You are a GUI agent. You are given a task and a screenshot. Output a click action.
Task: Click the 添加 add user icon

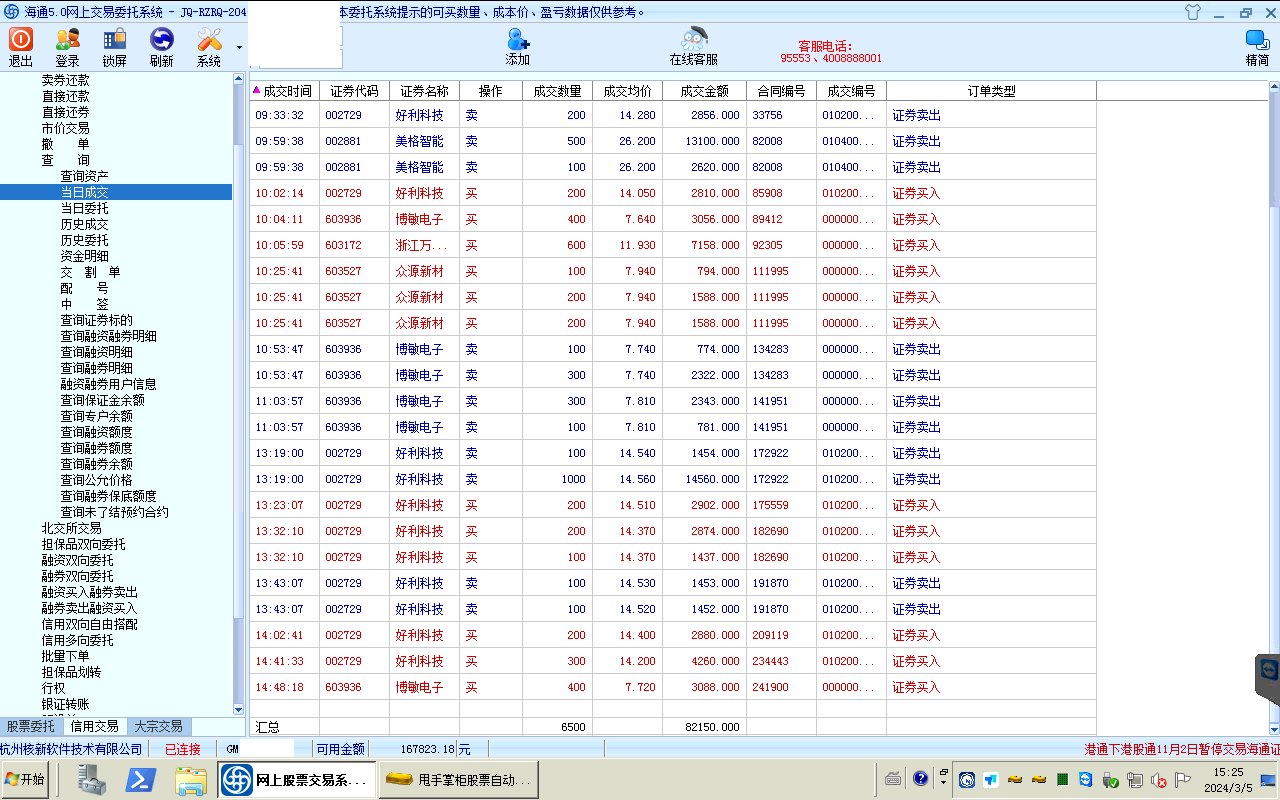click(x=518, y=40)
